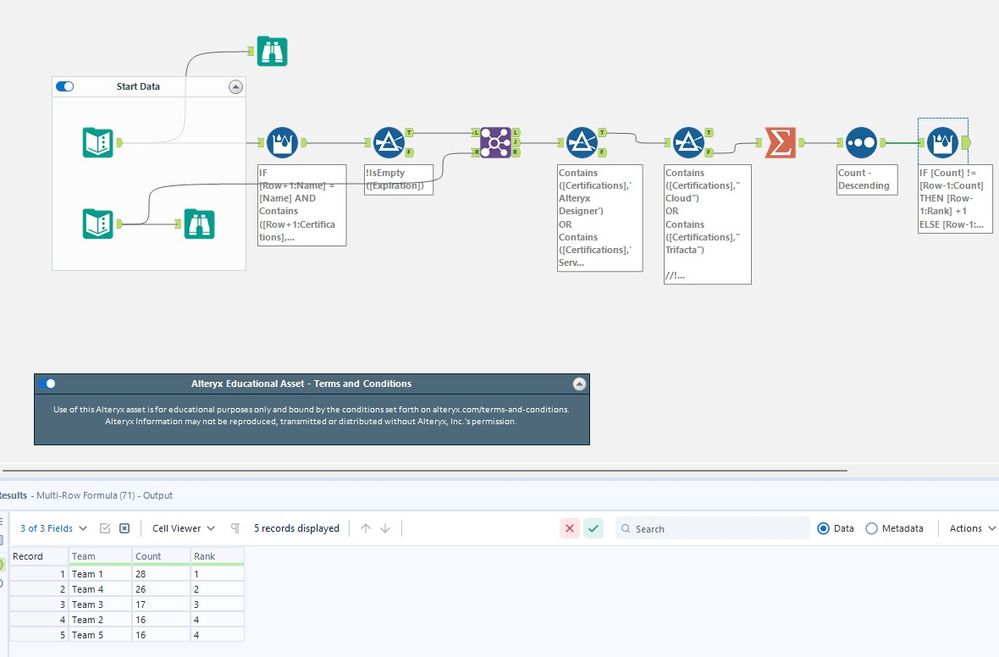Click the Count column header
This screenshot has width=999, height=657.
pos(161,556)
